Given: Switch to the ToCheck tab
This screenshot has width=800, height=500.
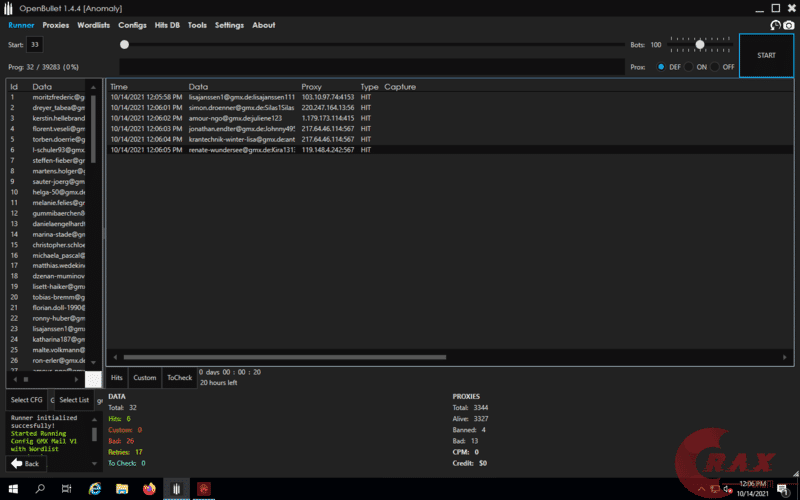Looking at the screenshot, I should [x=180, y=378].
